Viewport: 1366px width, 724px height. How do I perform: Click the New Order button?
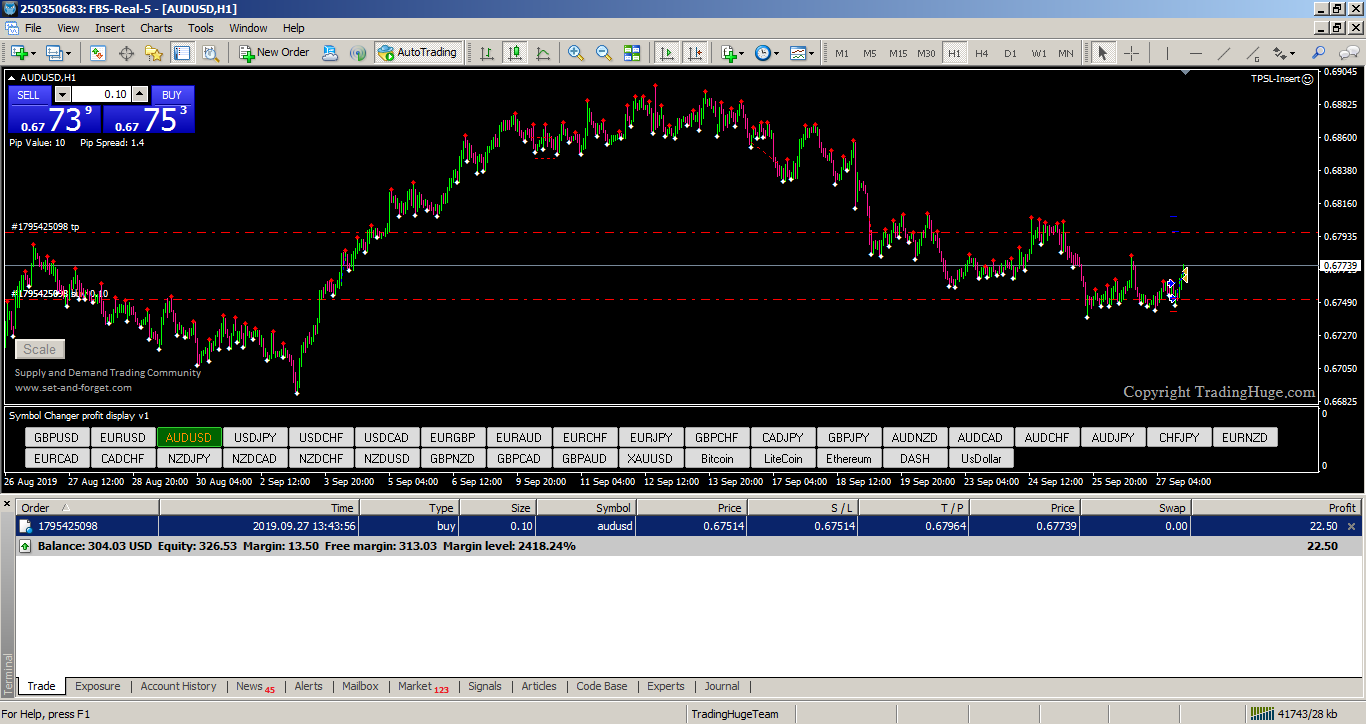click(274, 53)
